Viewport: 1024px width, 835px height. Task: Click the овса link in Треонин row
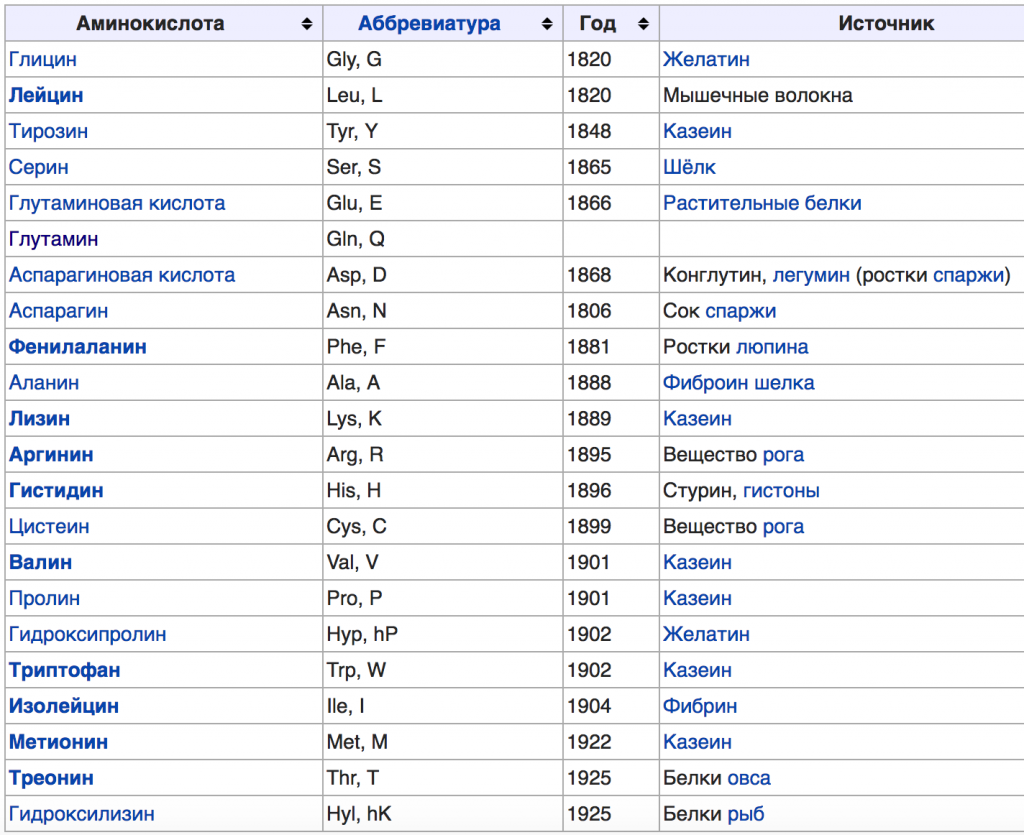coord(749,778)
